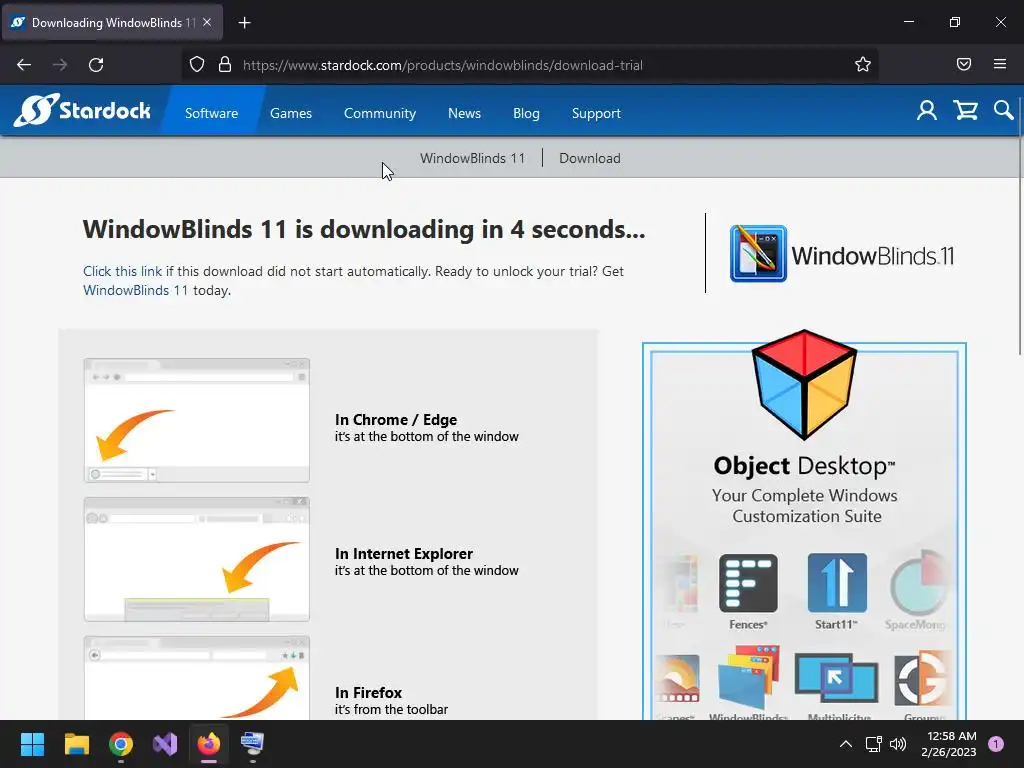The image size is (1024, 768).
Task: Open the Windows Start menu
Action: tap(32, 744)
